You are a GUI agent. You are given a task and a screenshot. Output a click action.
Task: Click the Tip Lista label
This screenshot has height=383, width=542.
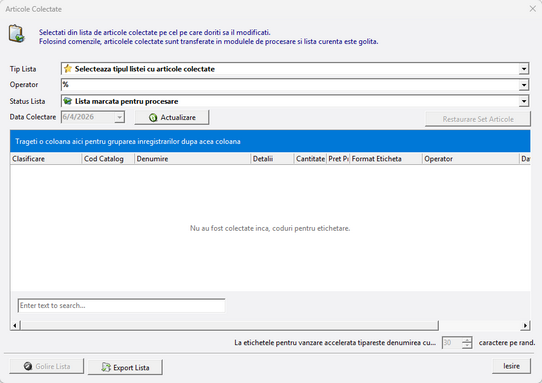click(23, 69)
